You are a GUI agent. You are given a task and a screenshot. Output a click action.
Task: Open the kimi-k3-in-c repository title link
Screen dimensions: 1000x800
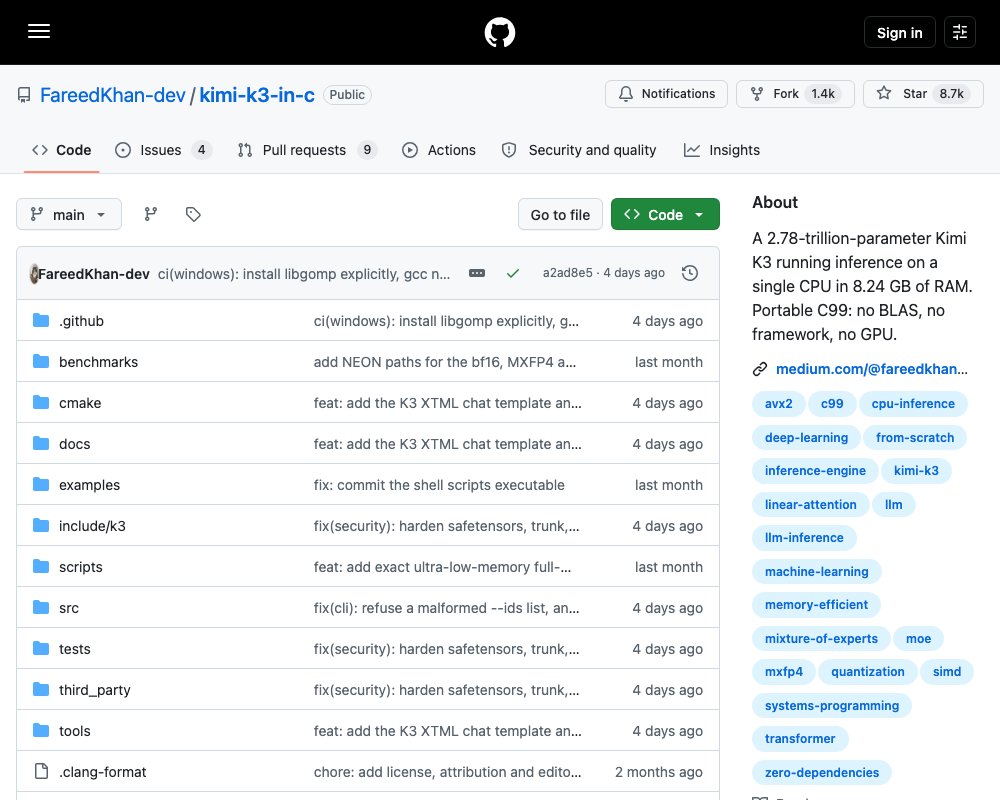pos(257,95)
